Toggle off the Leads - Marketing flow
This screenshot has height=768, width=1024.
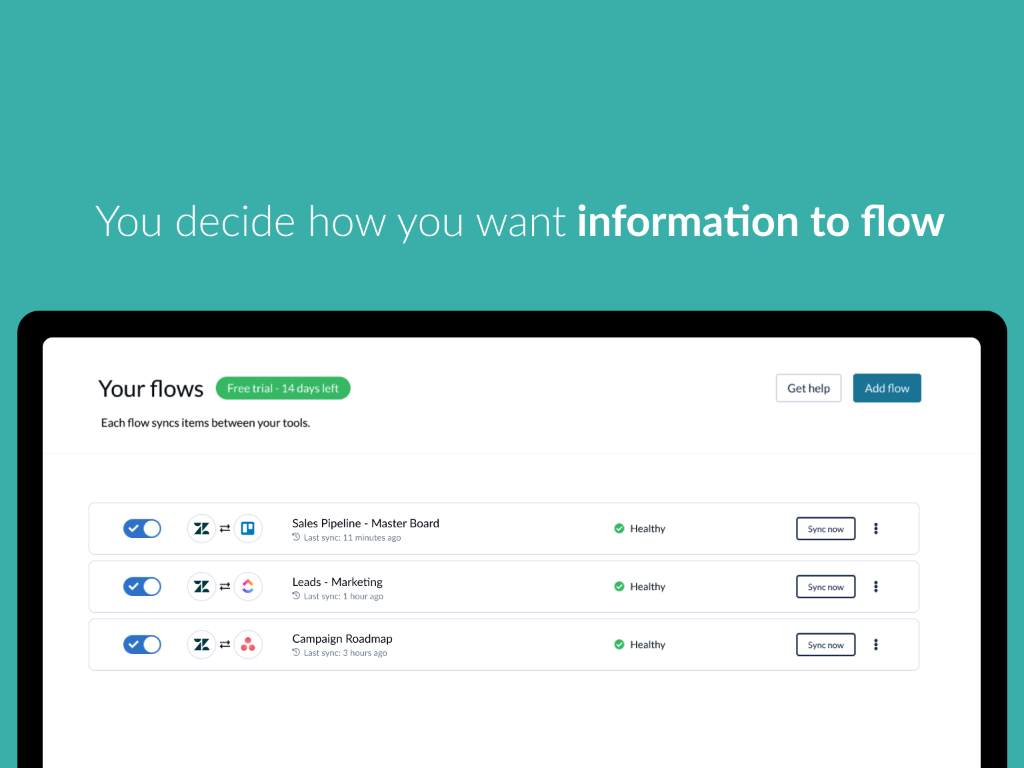pyautogui.click(x=142, y=587)
